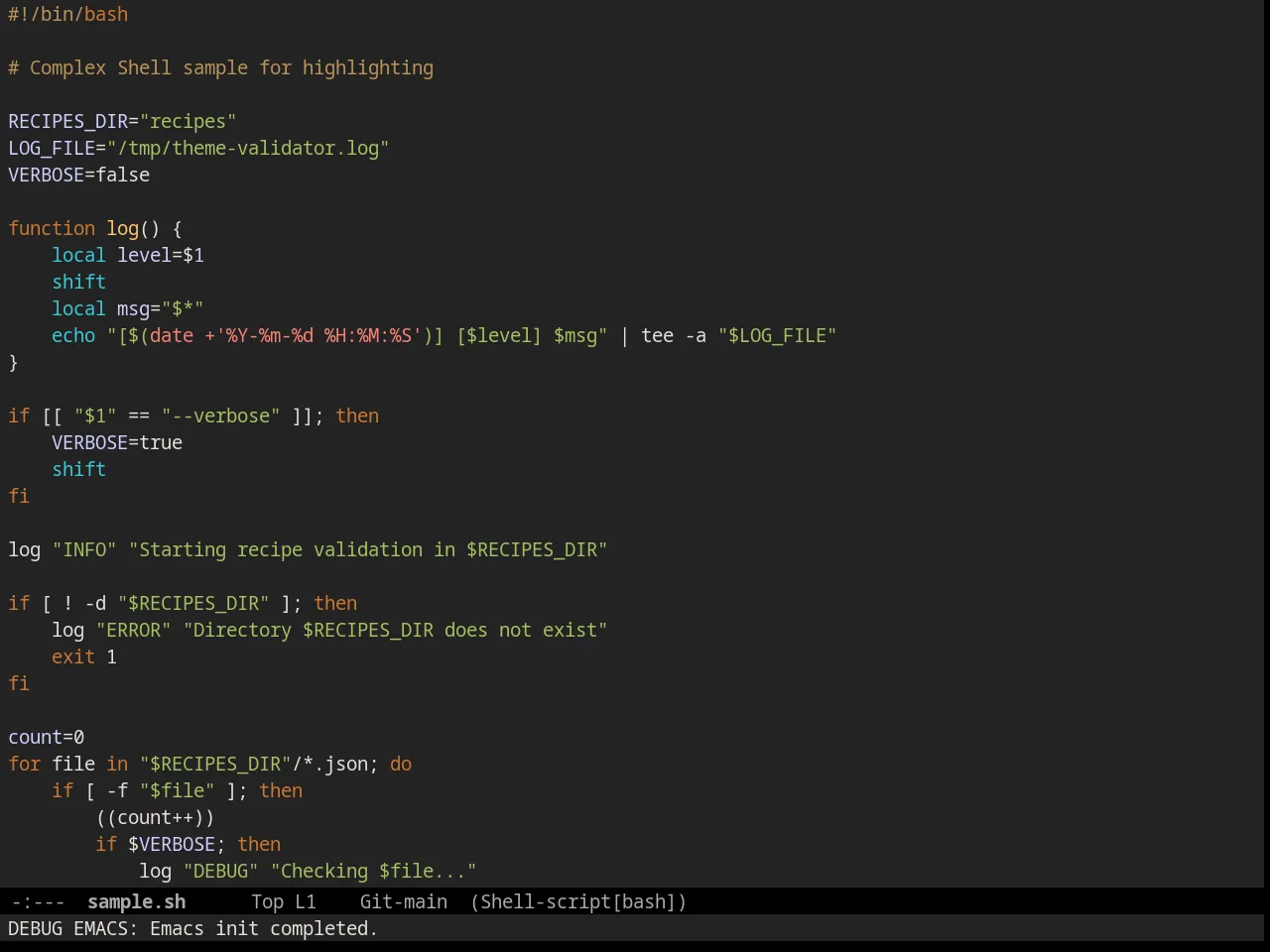
Task: Click the "INFO" string argument
Action: [84, 549]
